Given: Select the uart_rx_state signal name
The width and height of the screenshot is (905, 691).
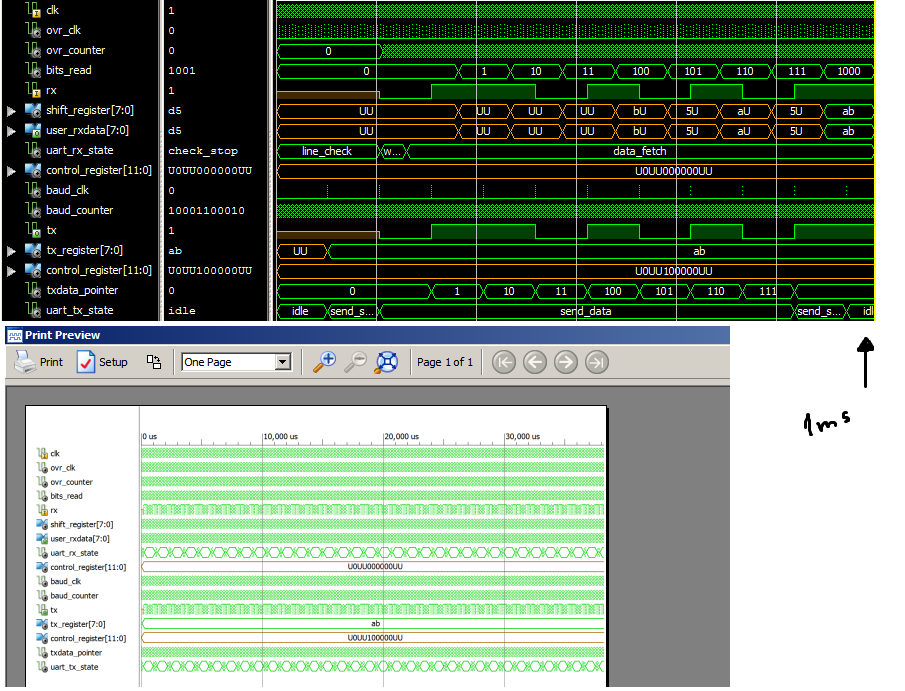Looking at the screenshot, I should pos(80,150).
